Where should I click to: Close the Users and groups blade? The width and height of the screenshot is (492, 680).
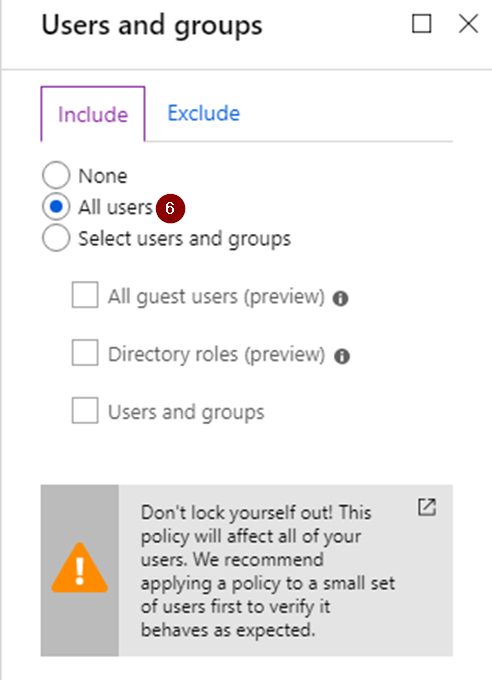click(x=469, y=24)
